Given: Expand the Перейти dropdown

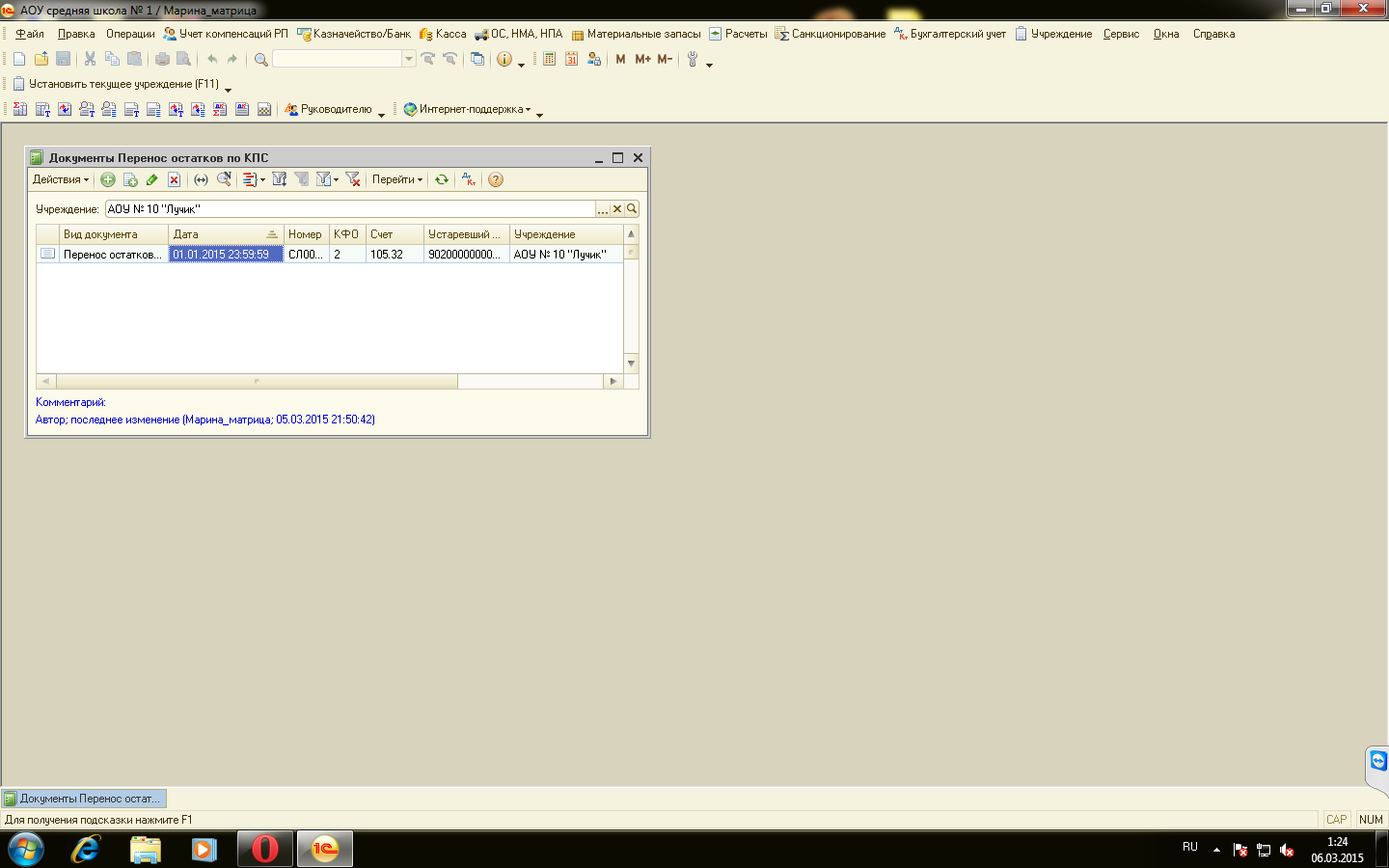Looking at the screenshot, I should tap(396, 179).
